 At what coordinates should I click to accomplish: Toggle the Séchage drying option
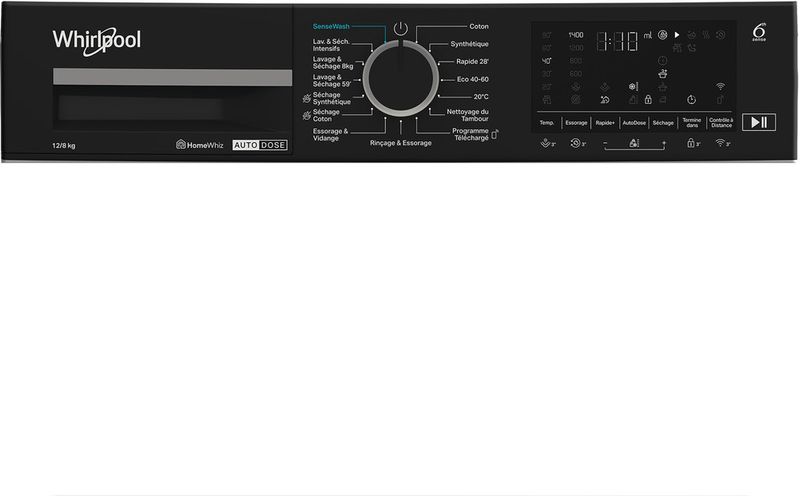click(x=663, y=122)
